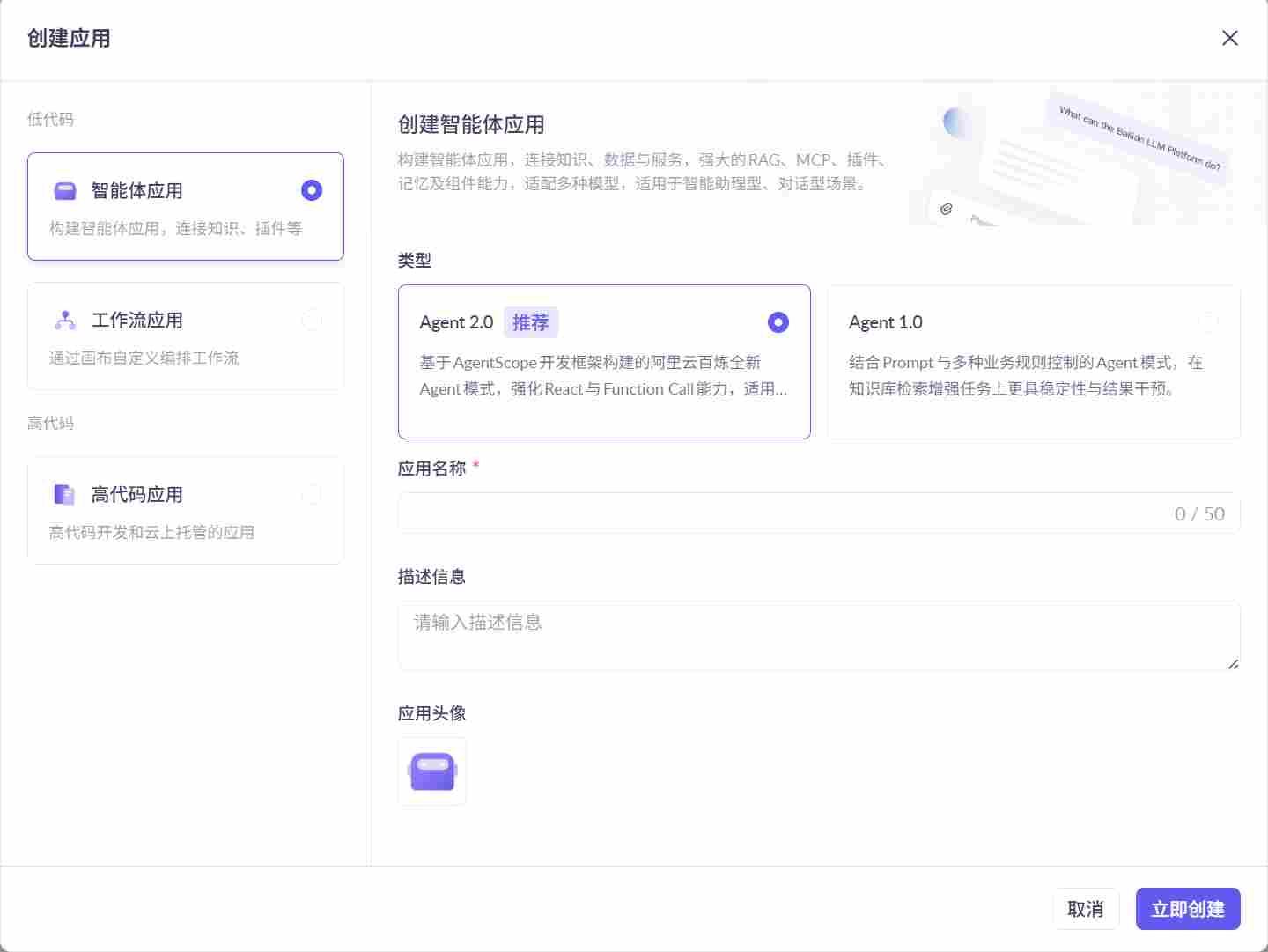
Task: Select the Agent 1.0 type card
Action: coord(1033,362)
